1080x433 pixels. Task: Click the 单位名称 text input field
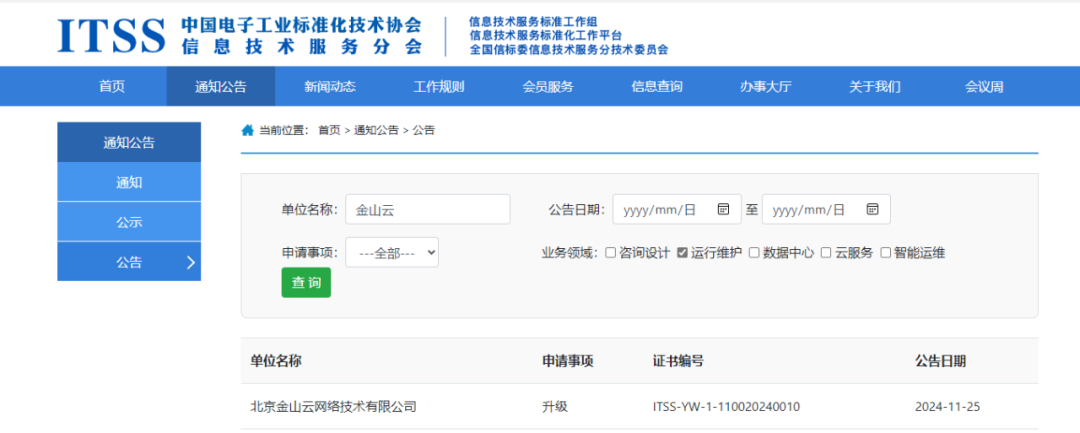click(x=427, y=210)
